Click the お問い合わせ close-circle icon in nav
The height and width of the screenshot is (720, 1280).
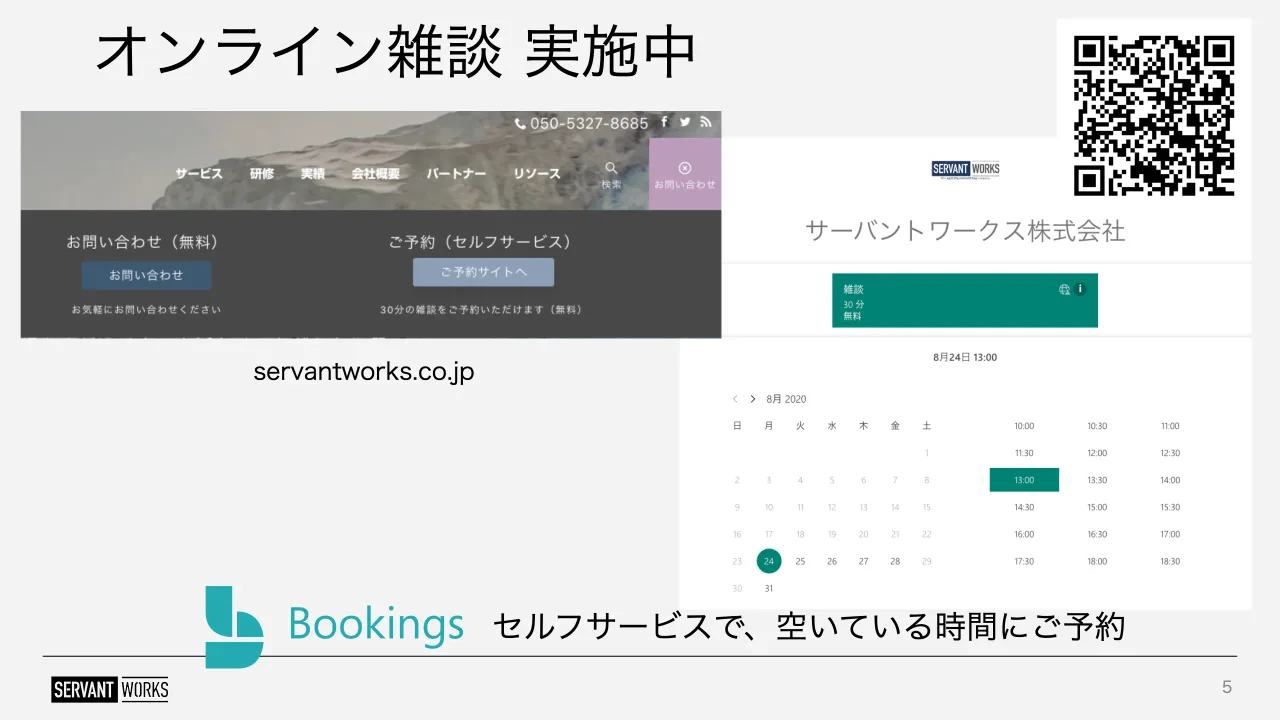[685, 168]
